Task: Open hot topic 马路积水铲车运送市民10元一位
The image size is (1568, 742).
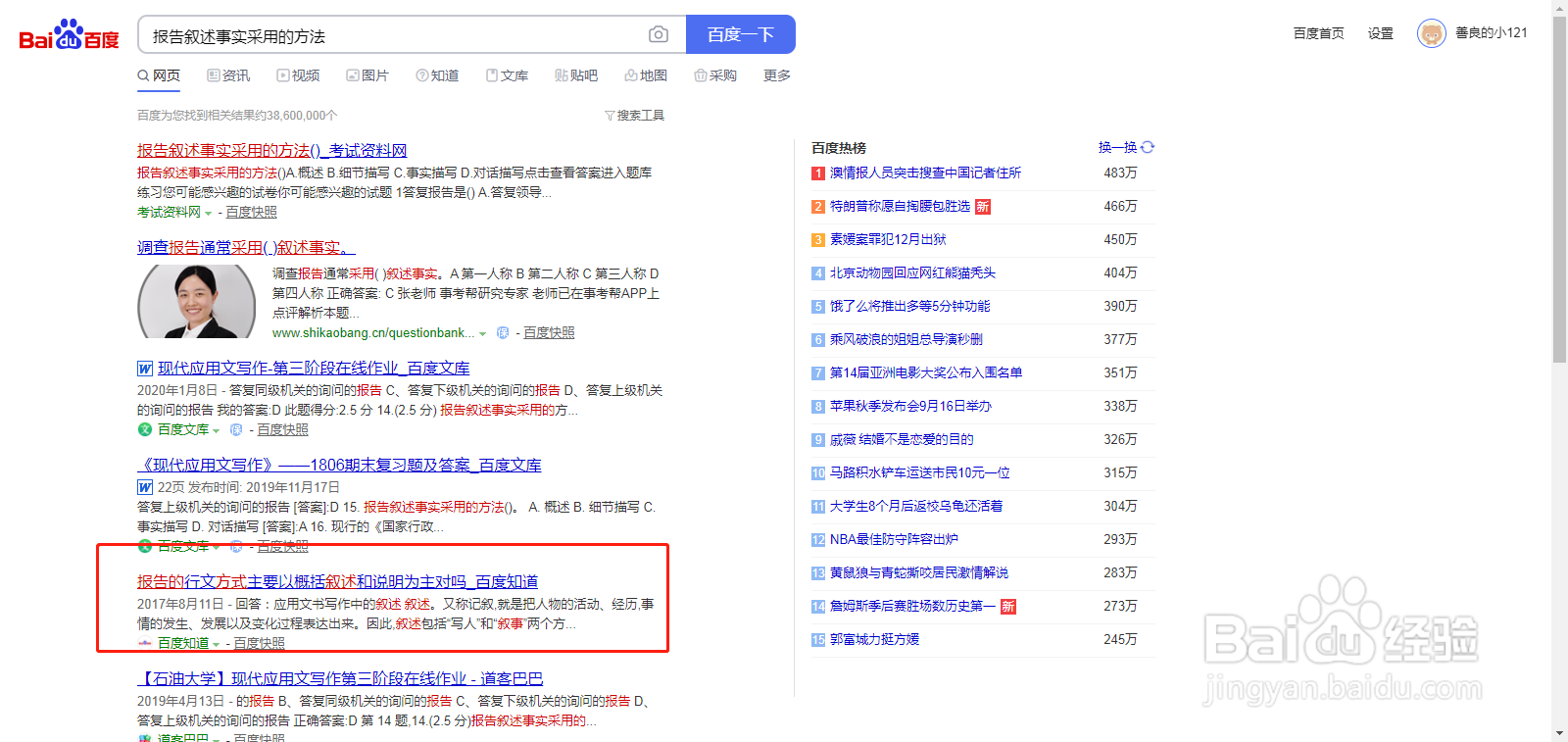Action: (x=919, y=472)
